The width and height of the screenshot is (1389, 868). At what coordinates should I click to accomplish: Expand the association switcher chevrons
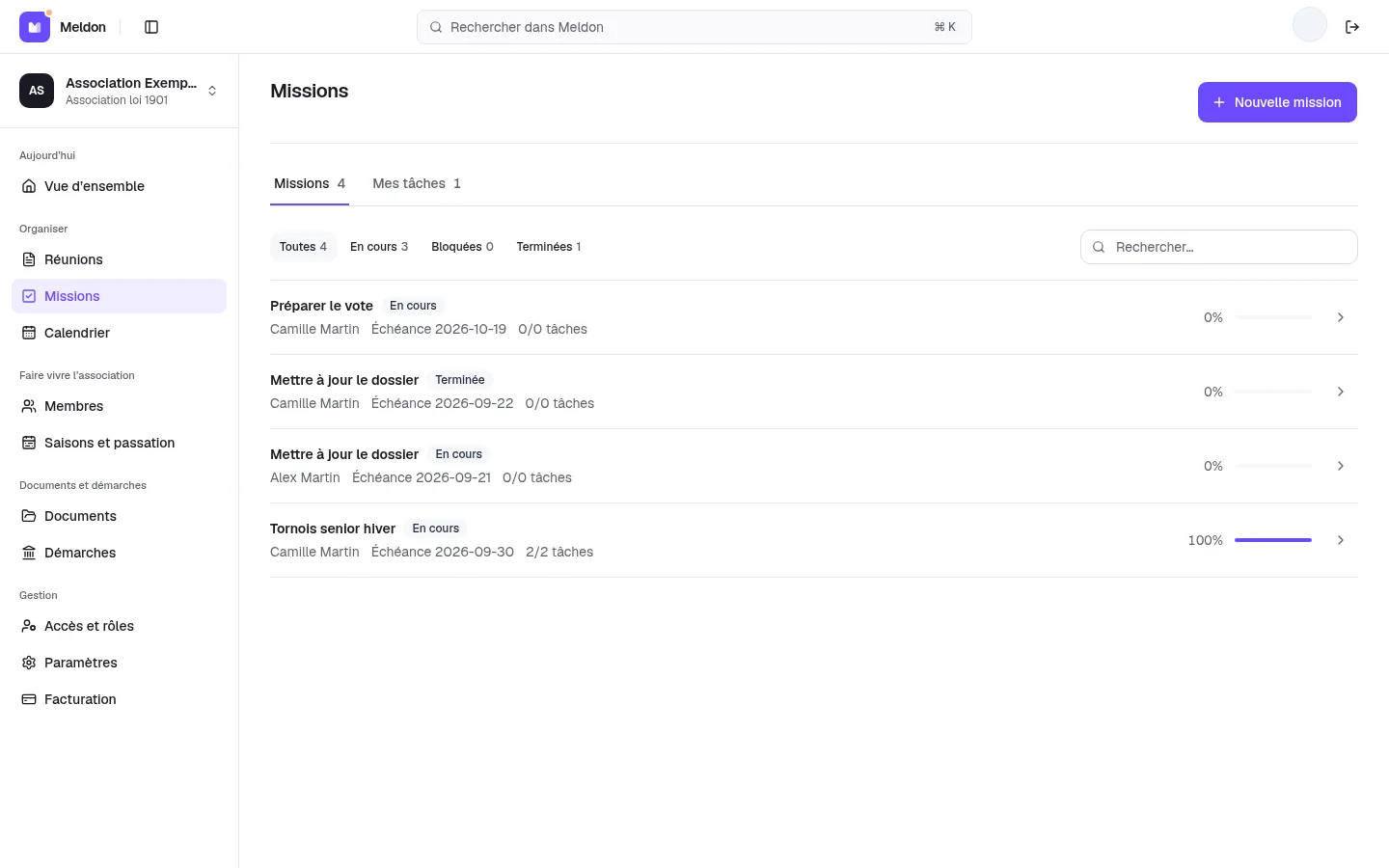[212, 91]
